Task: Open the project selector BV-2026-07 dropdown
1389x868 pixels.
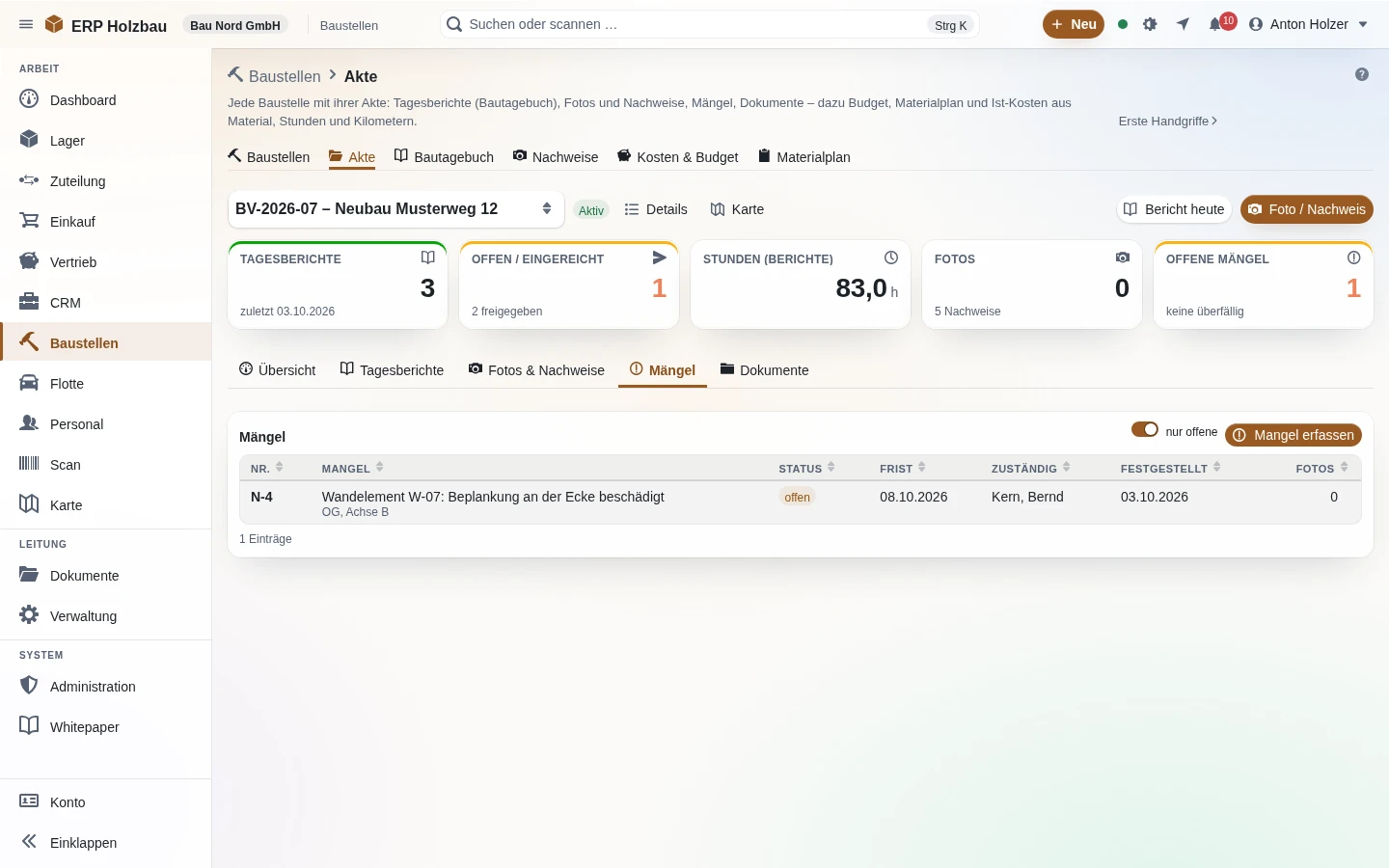Action: (x=395, y=208)
